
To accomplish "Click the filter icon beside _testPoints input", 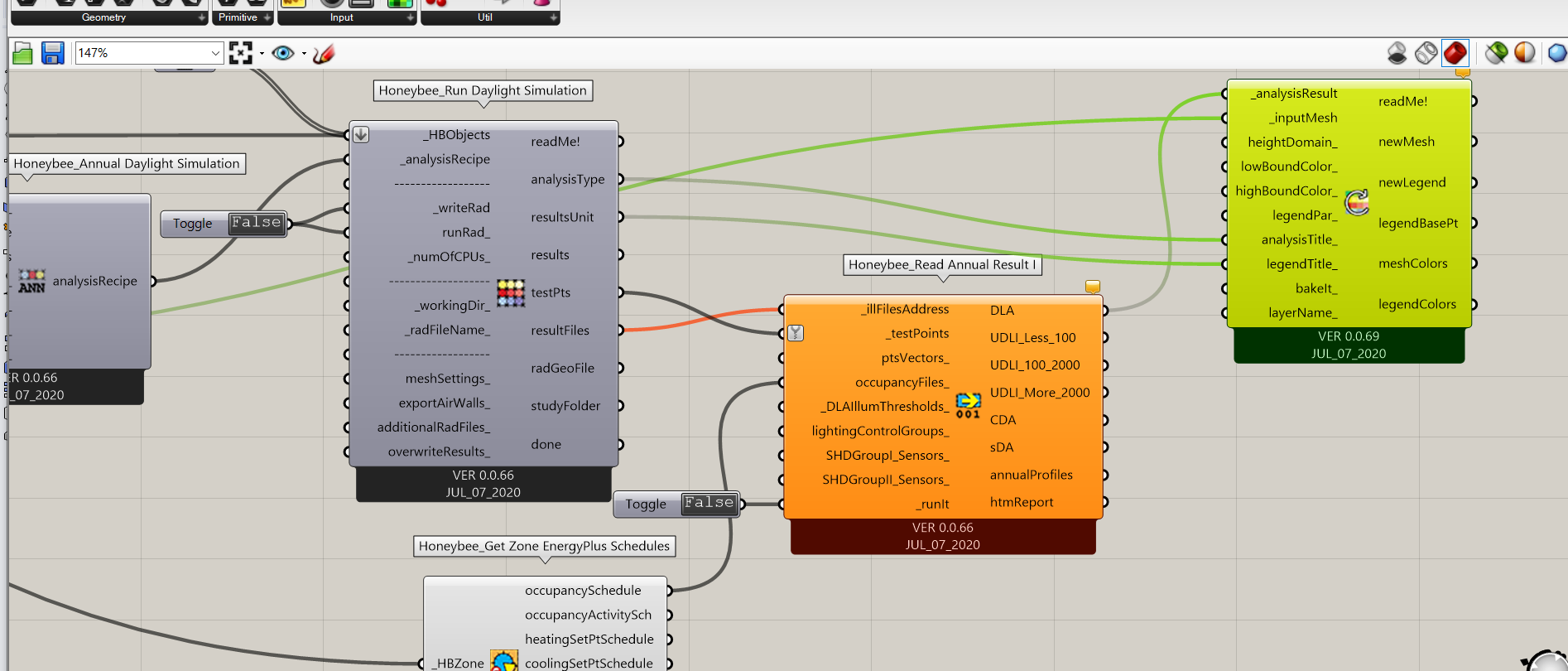I will click(x=796, y=333).
